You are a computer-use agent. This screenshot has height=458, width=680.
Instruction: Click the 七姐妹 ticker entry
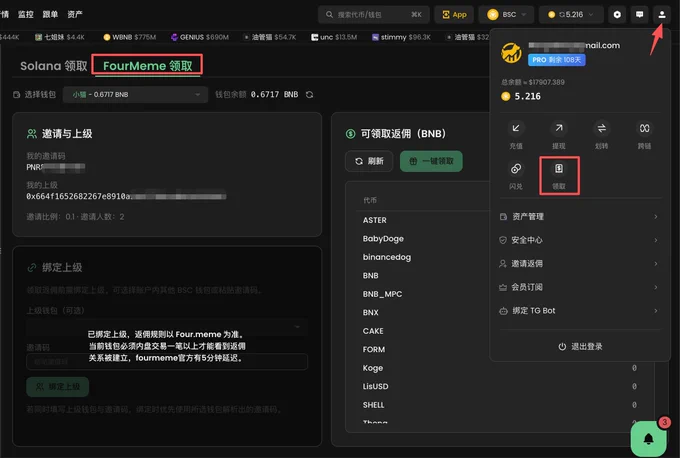tap(60, 37)
